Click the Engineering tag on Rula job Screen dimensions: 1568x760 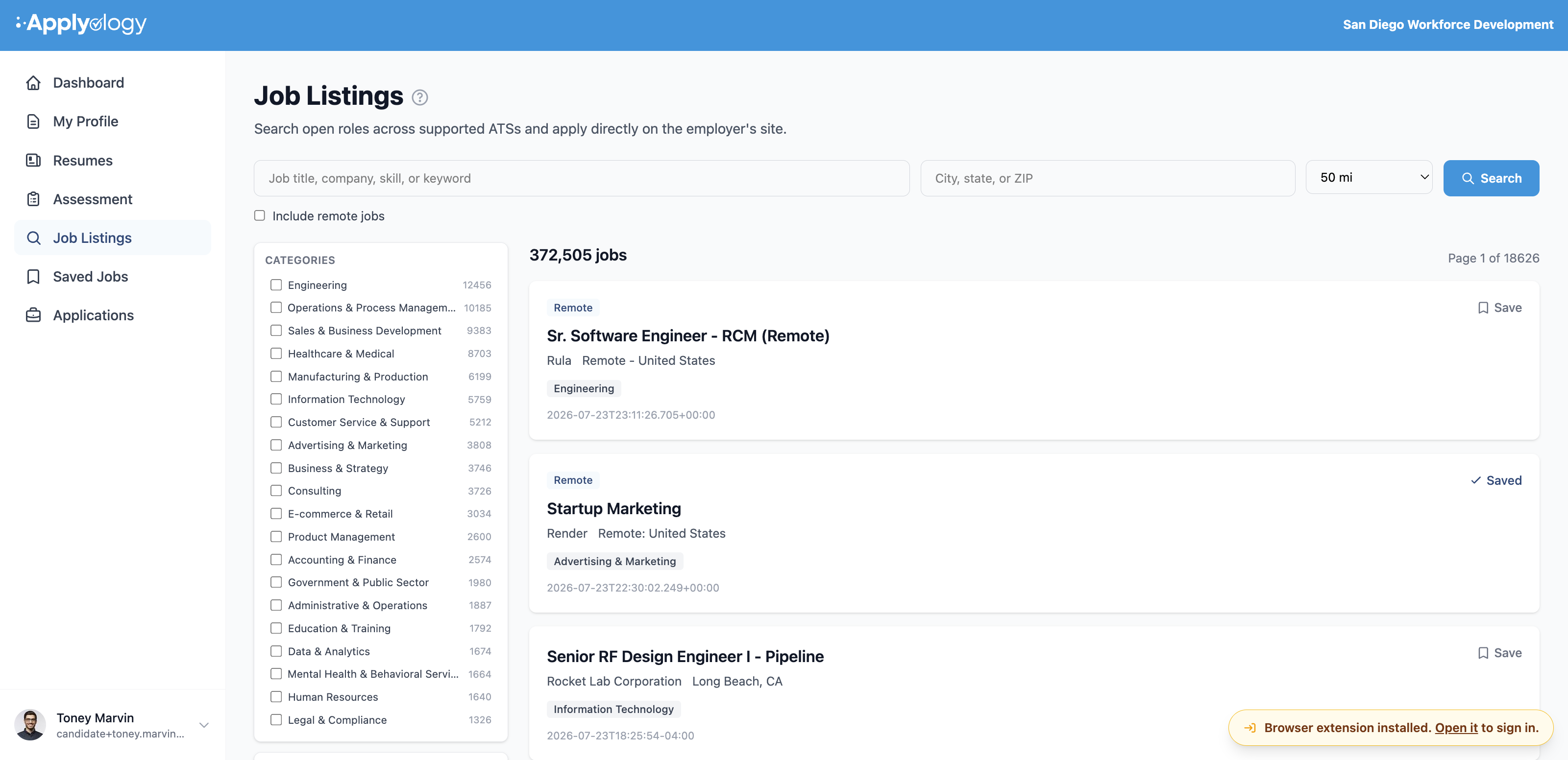click(584, 389)
